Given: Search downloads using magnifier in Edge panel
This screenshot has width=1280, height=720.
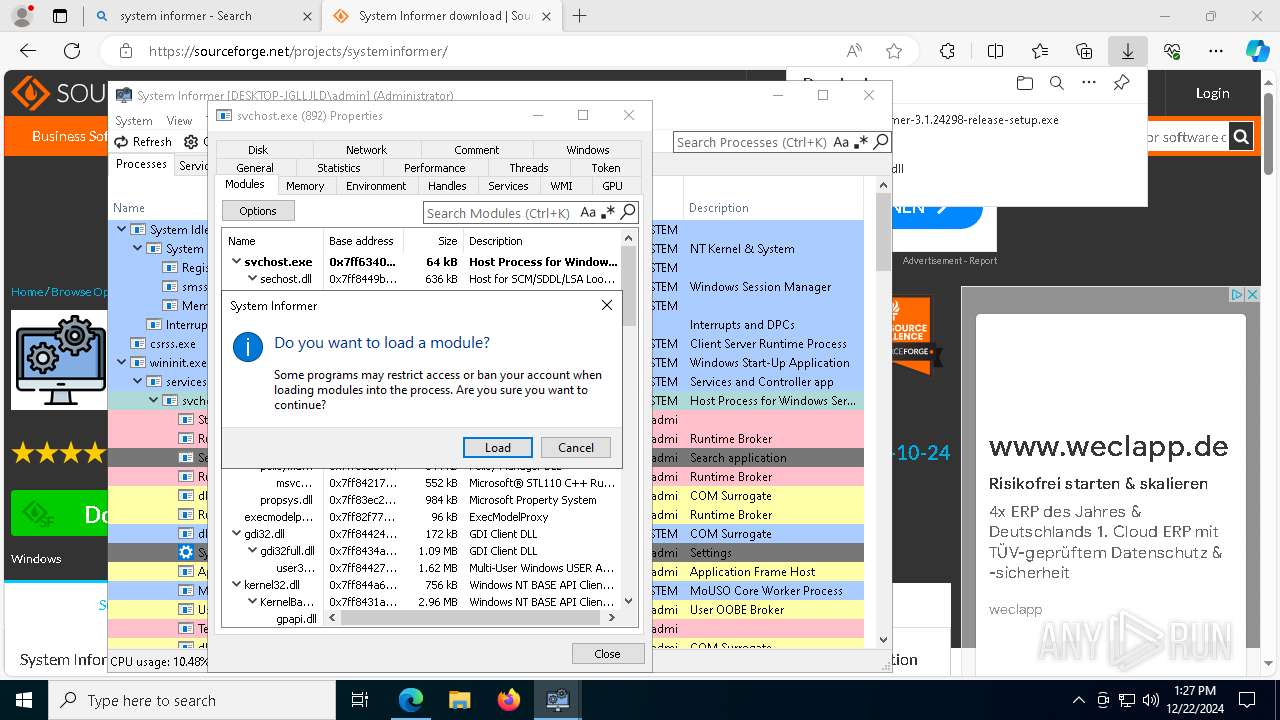Looking at the screenshot, I should 1056,83.
